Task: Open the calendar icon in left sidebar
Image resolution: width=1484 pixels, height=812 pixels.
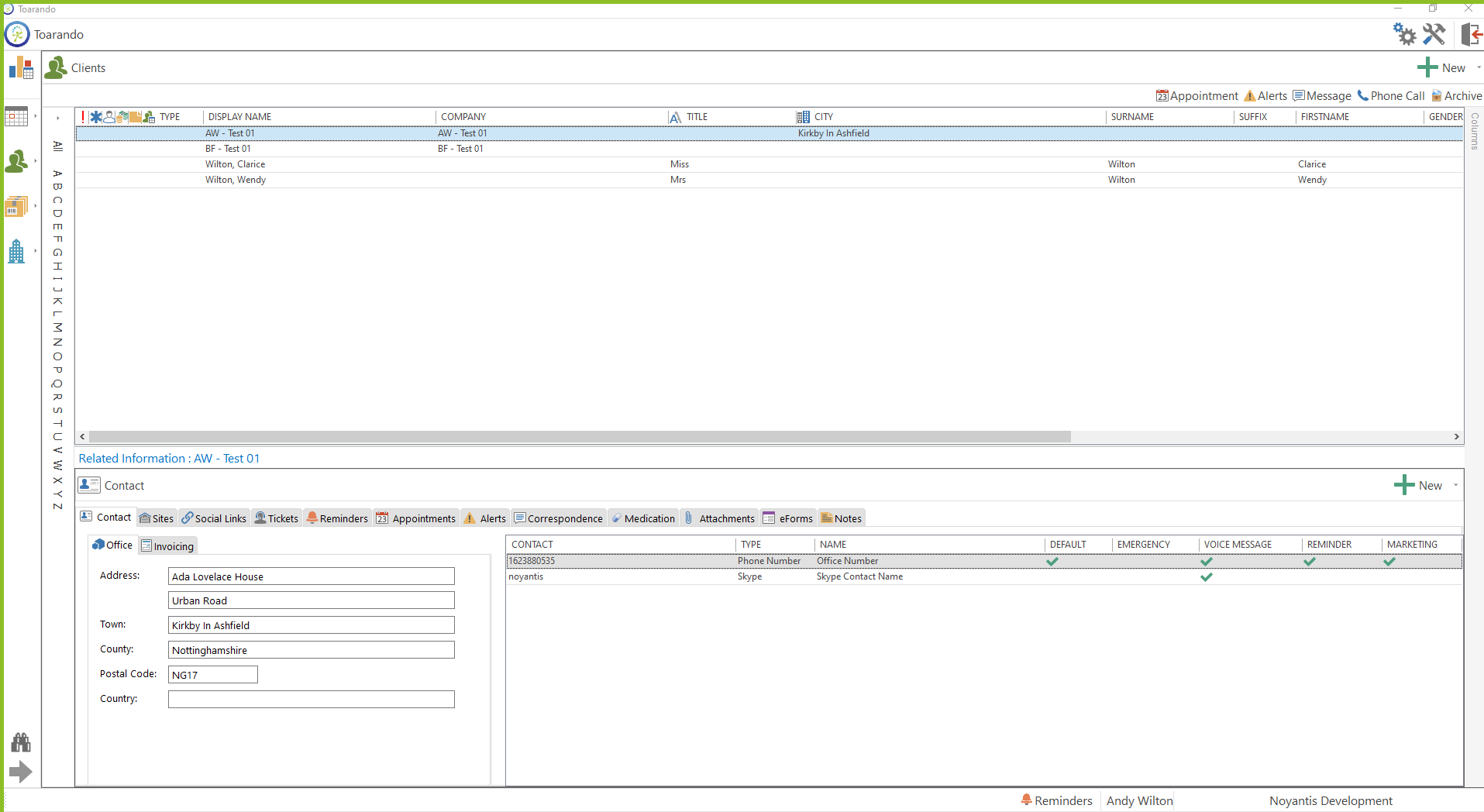Action: coord(16,117)
